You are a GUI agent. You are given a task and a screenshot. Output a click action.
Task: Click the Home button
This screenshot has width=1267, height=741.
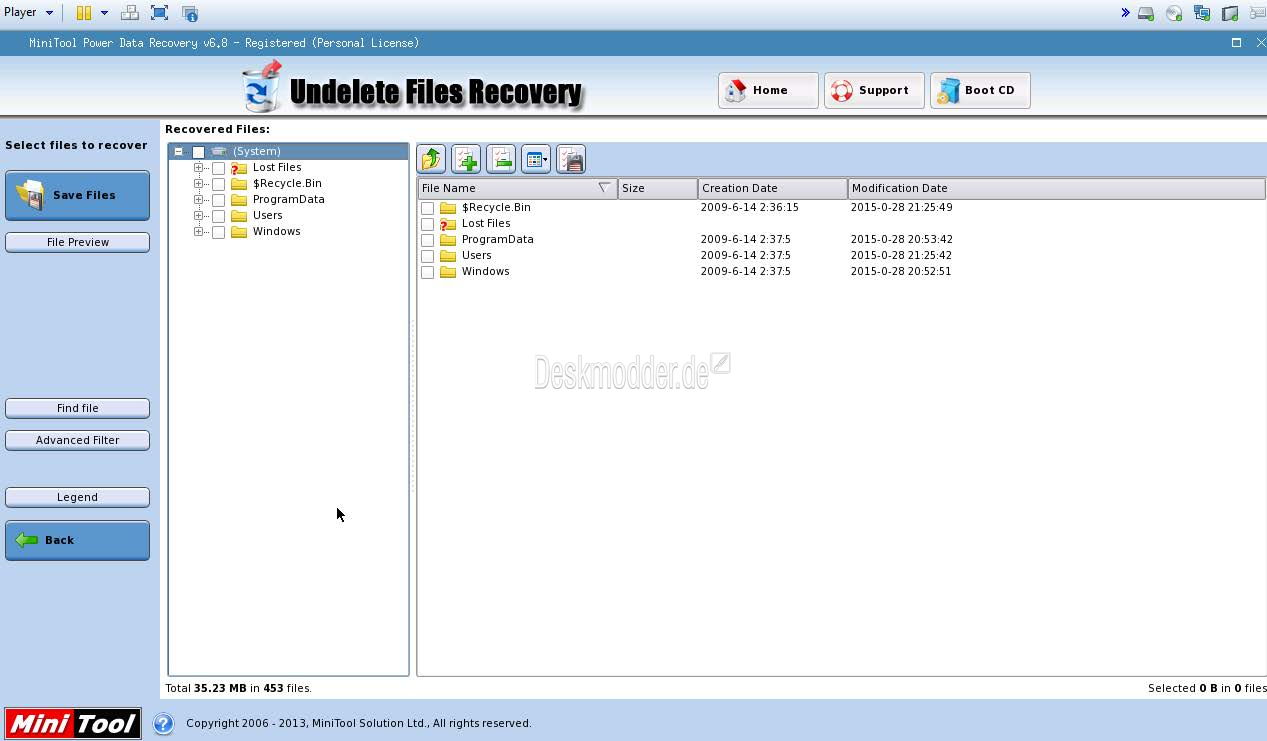click(x=768, y=90)
